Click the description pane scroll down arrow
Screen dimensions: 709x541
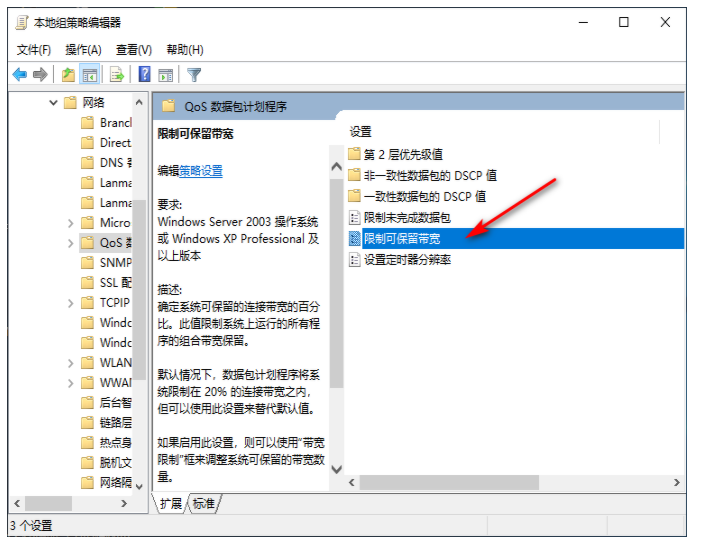336,469
